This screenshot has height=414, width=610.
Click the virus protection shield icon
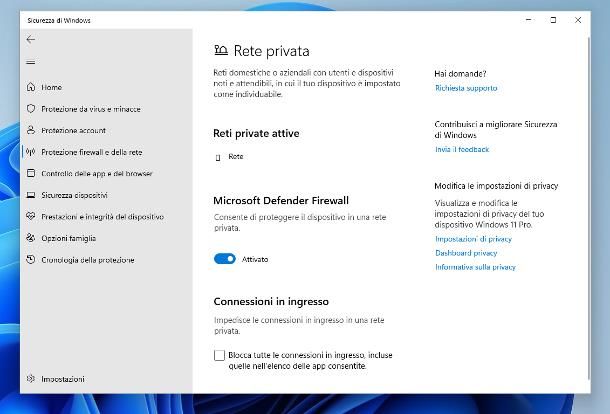[31, 109]
